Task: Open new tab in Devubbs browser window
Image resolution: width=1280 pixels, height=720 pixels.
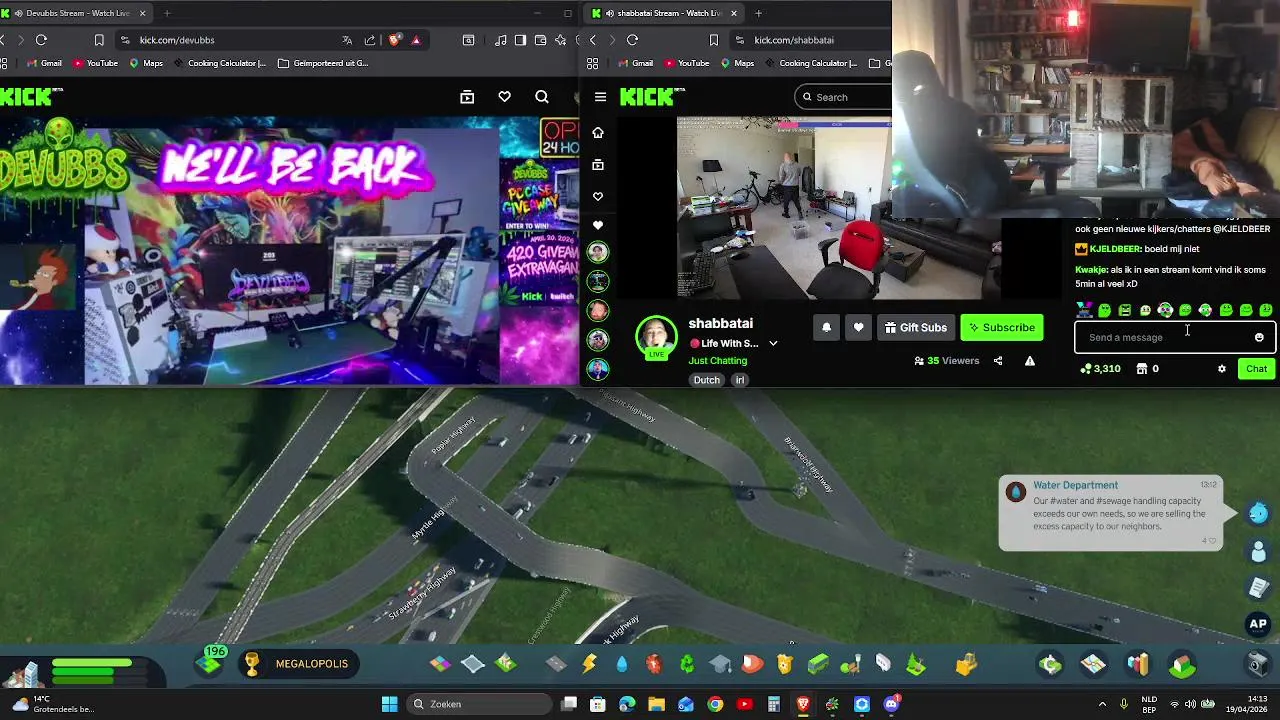Action: point(167,13)
